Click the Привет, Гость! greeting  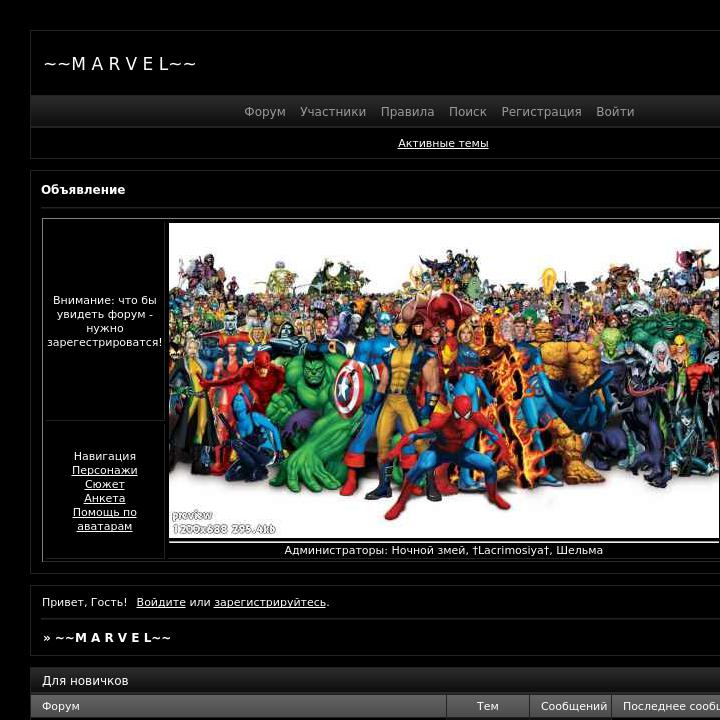click(x=84, y=602)
